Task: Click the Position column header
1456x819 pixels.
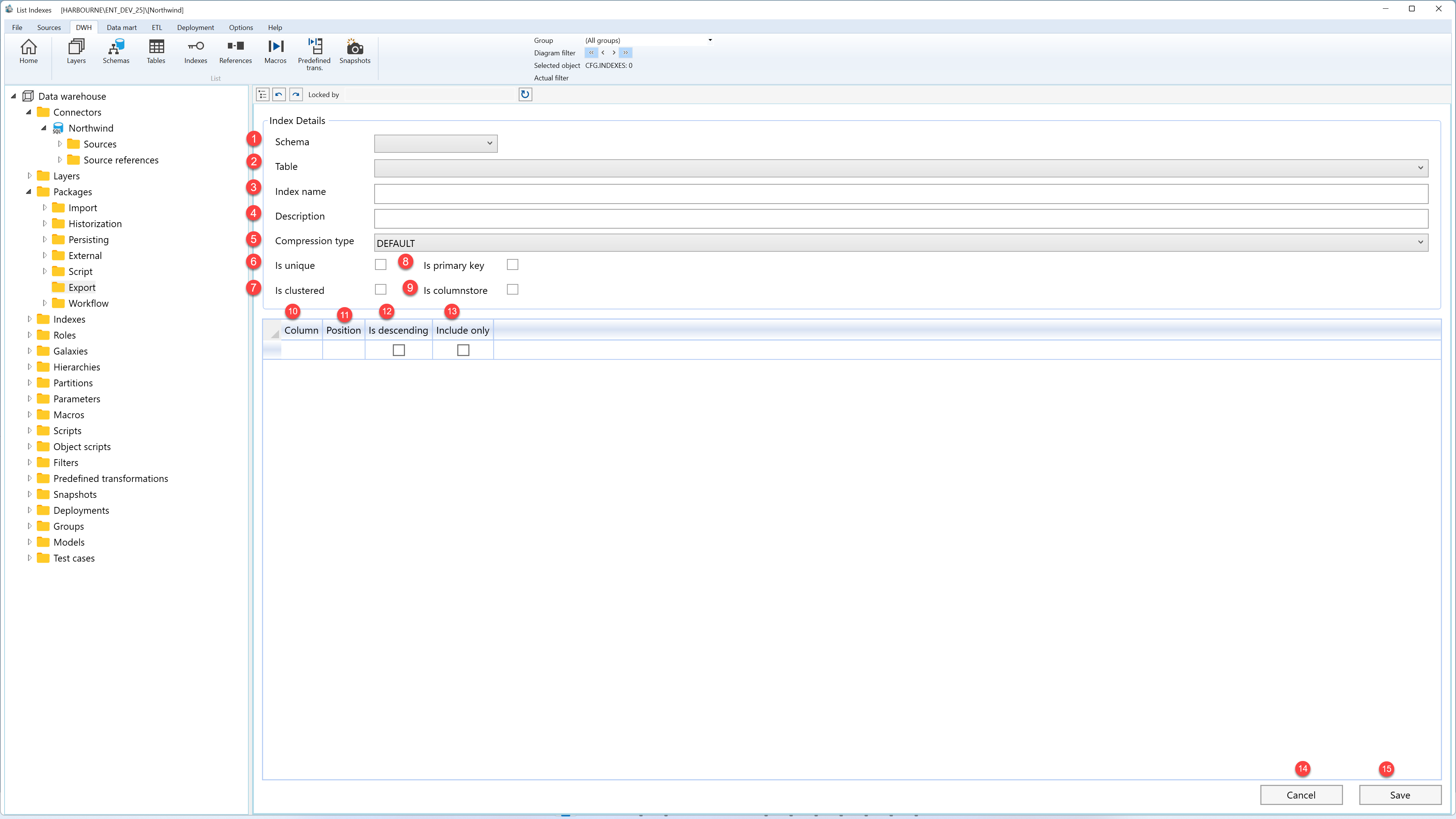Action: (344, 330)
